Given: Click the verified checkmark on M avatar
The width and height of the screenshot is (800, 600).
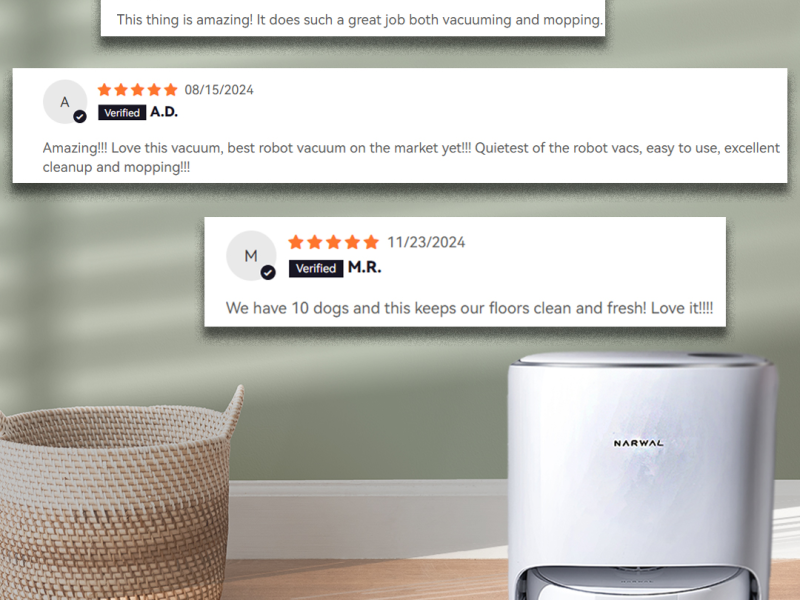Looking at the screenshot, I should (268, 272).
